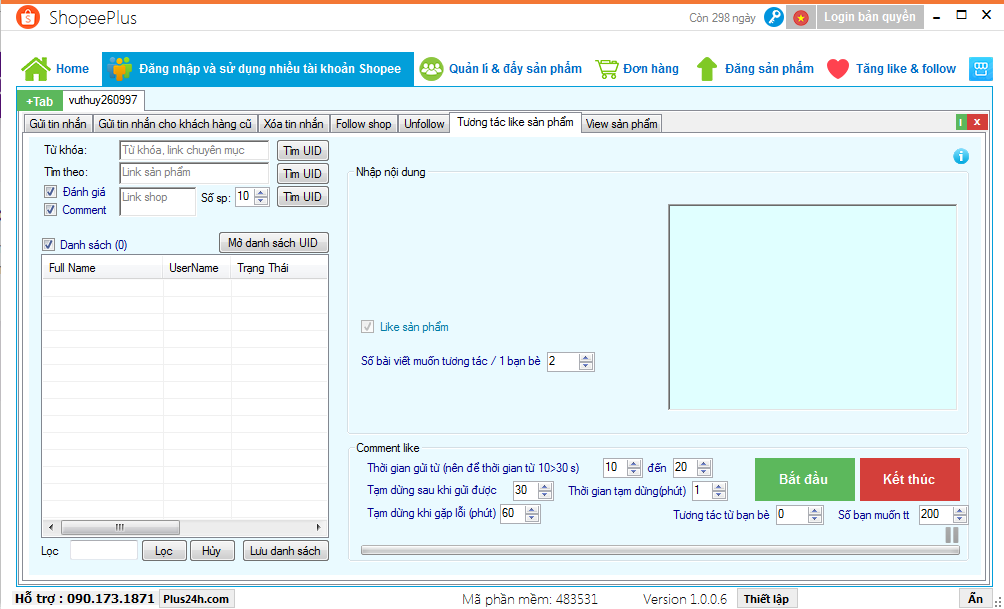
Task: Click the blue shop icon in the navigation bar
Action: coord(981,69)
